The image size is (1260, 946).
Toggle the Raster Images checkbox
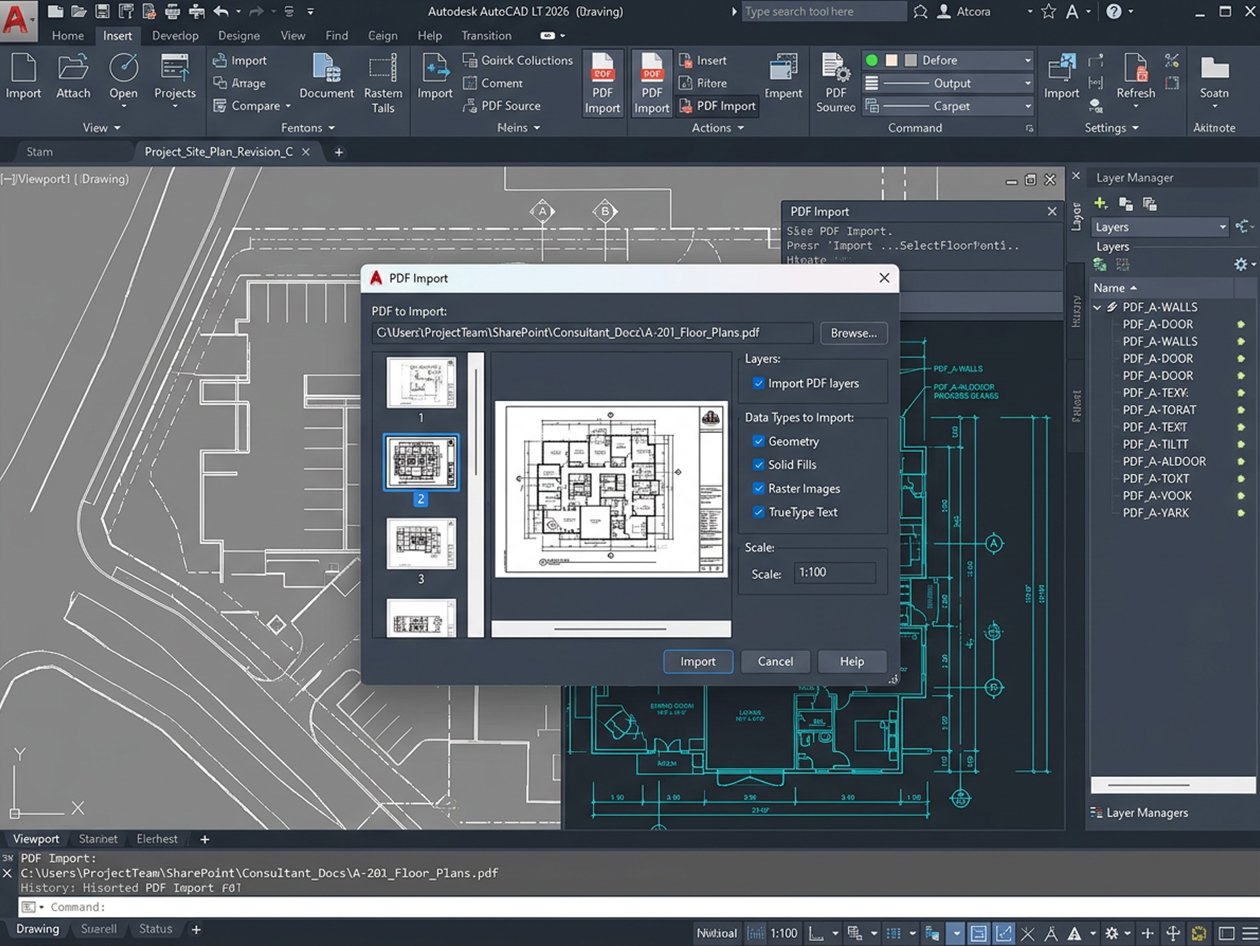[758, 489]
